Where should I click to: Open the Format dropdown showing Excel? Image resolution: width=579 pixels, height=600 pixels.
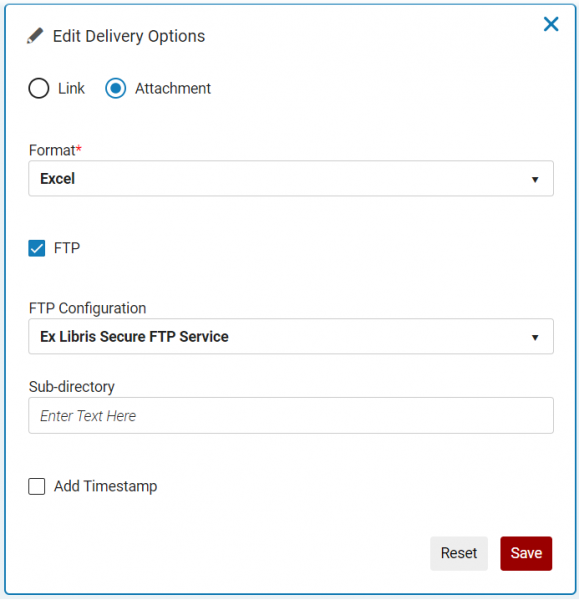pos(291,179)
